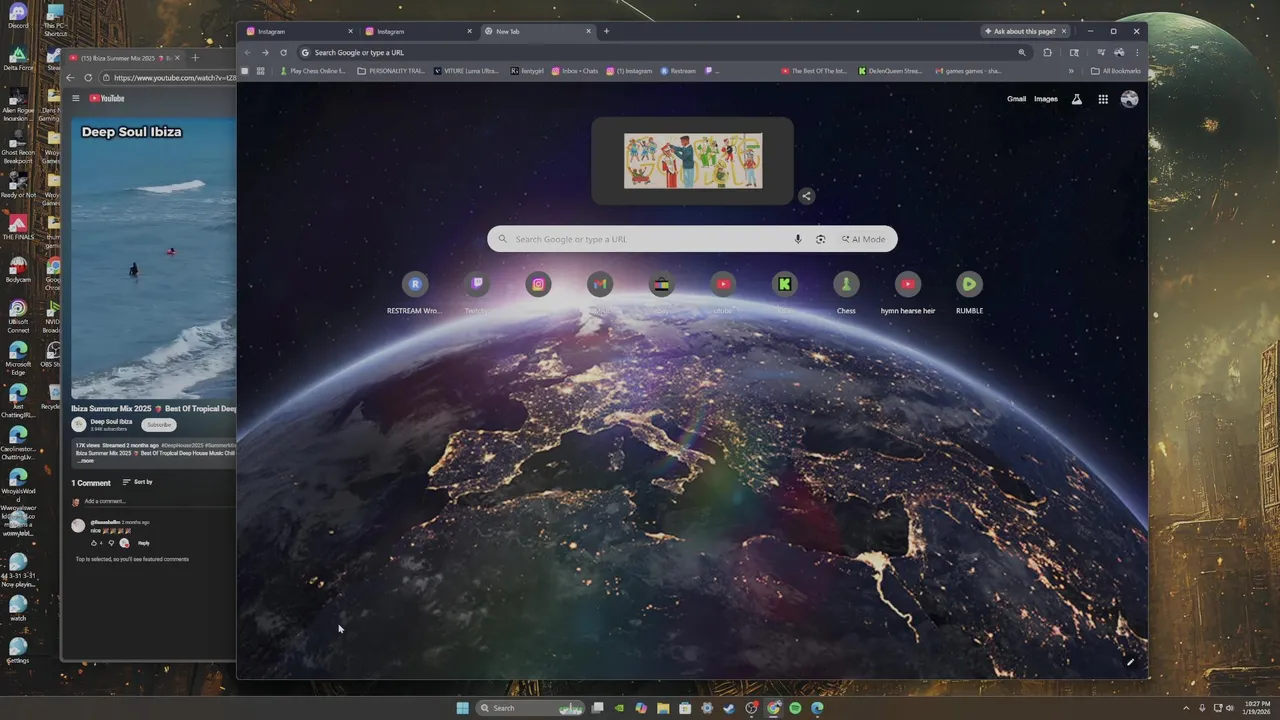This screenshot has height=720, width=1280.
Task: Click the taskbar Search box
Action: click(529, 708)
